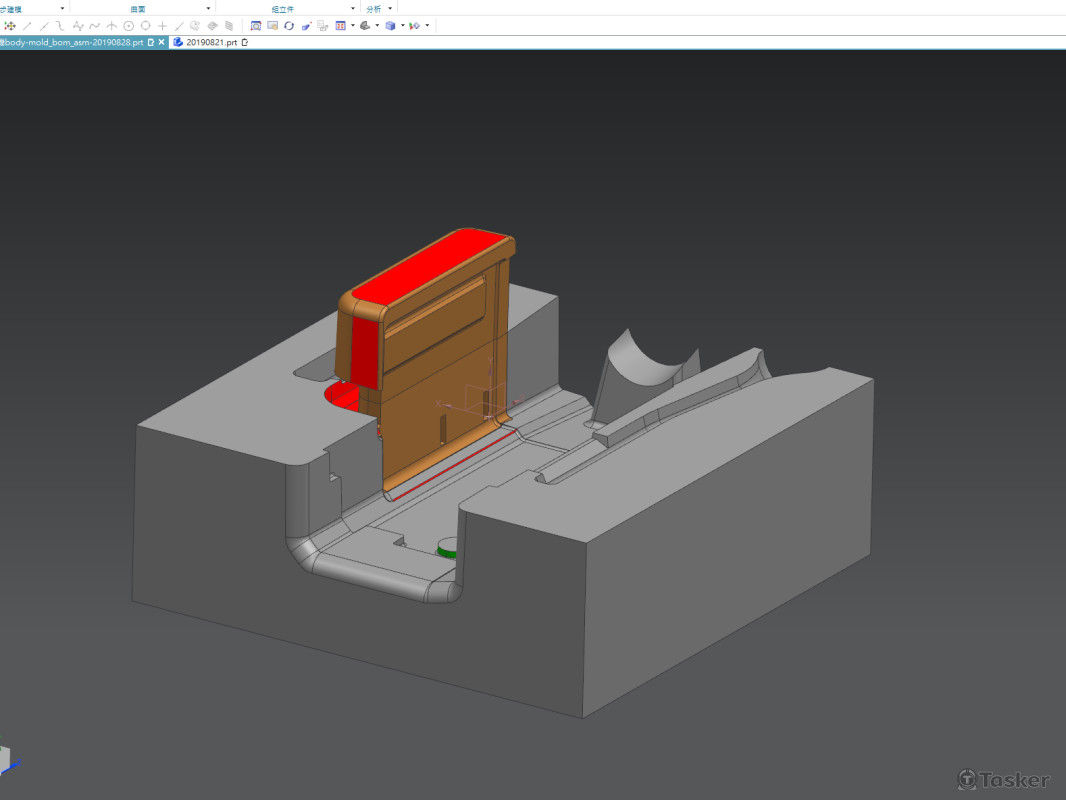Click the circular arrows refresh icon
1066x800 pixels.
coord(289,26)
